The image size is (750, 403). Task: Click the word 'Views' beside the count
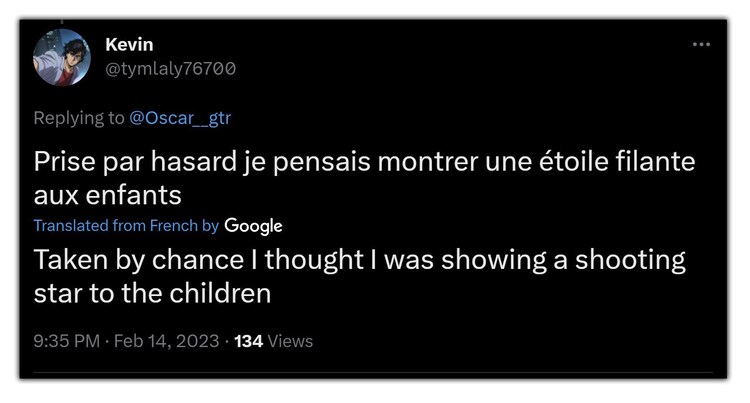coord(290,341)
